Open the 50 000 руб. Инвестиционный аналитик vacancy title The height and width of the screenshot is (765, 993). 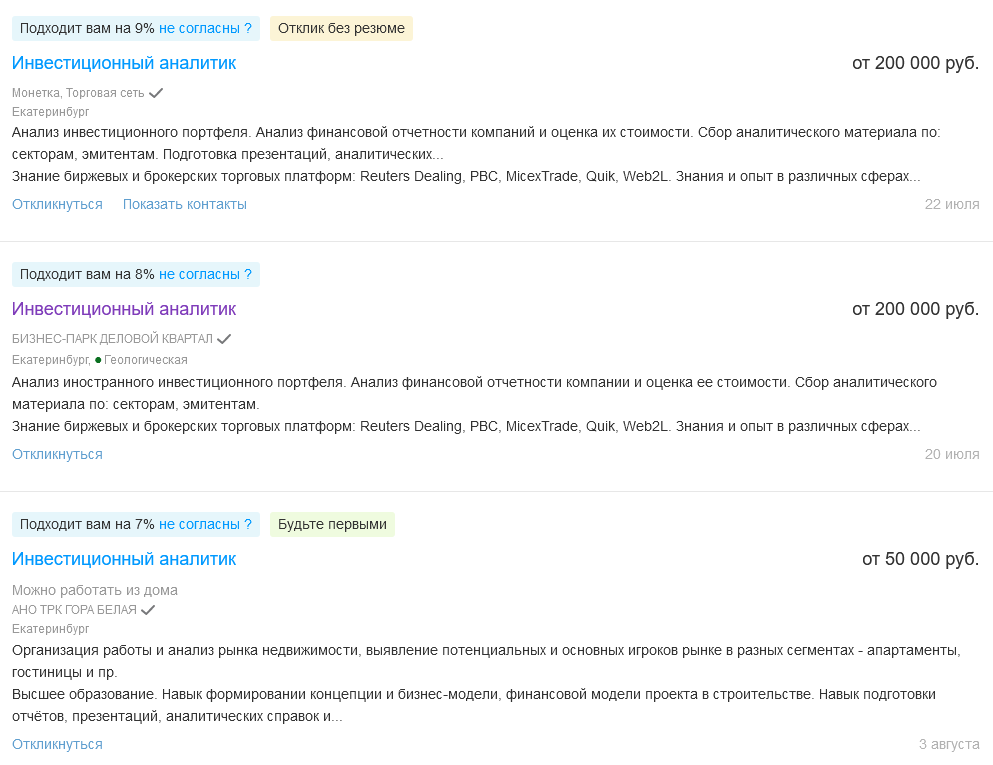124,559
